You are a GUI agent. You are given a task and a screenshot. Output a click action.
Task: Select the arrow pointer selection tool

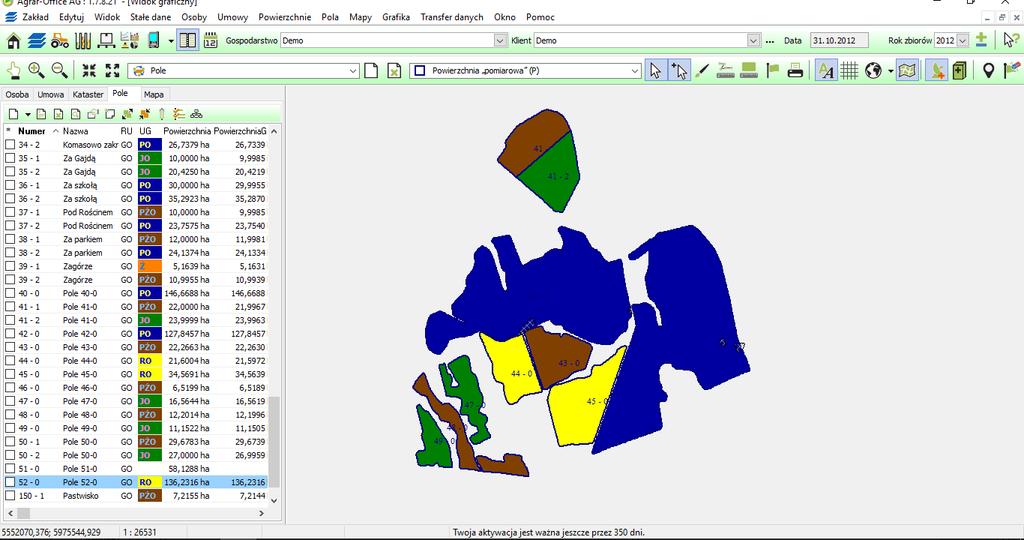click(x=656, y=71)
